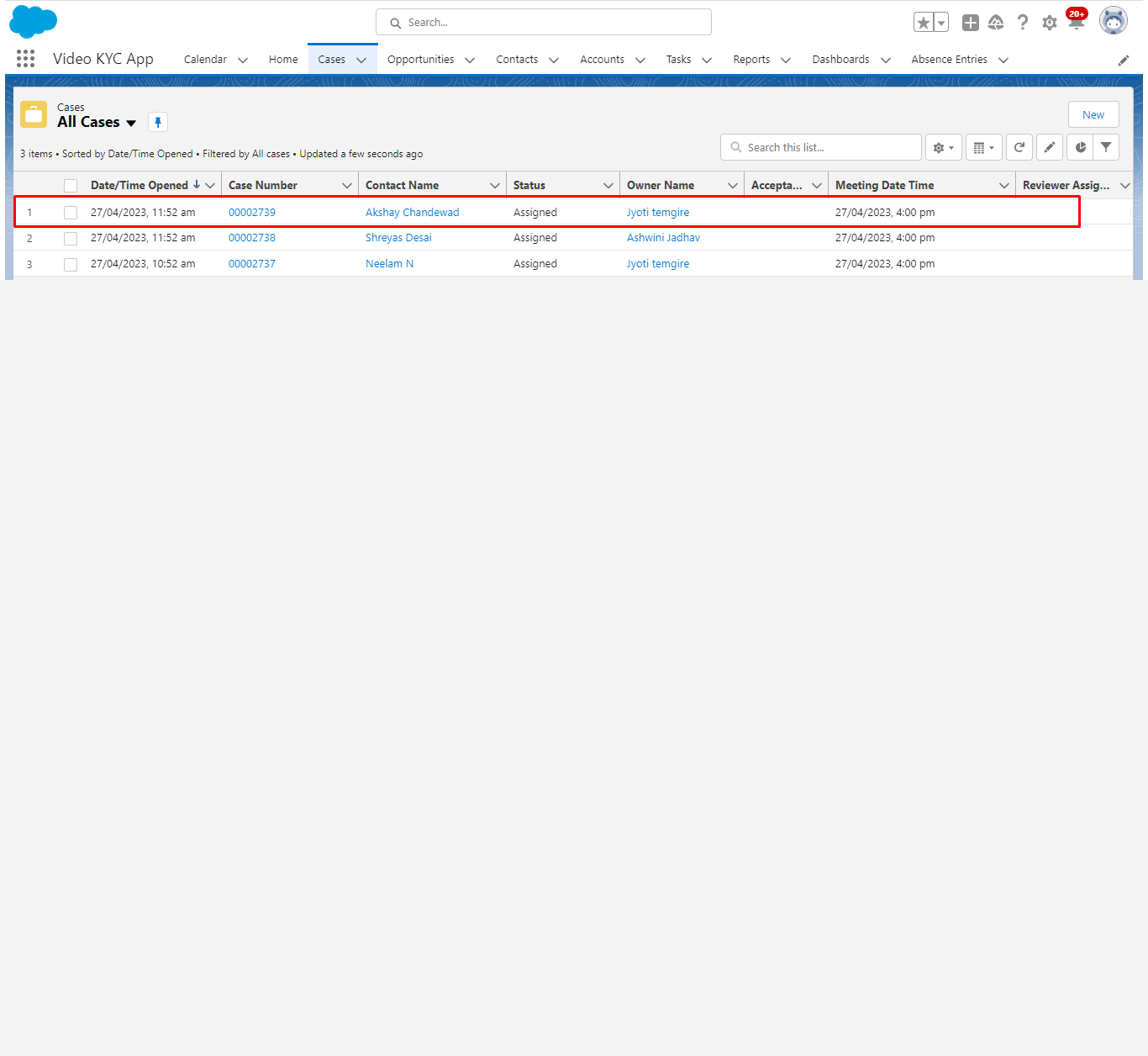Switch to the Reports tab
Viewport: 1148px width, 1056px height.
[x=751, y=60]
